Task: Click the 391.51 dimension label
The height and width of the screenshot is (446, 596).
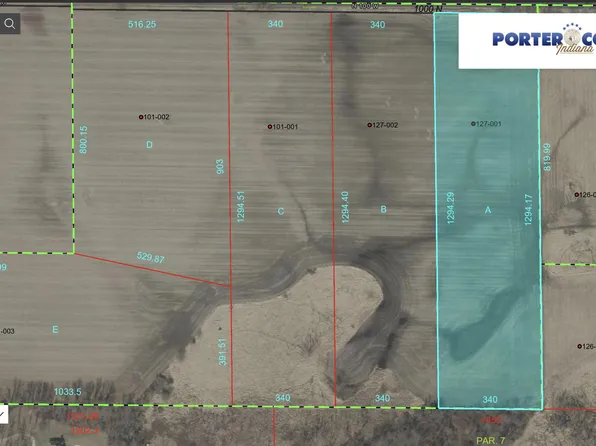Action: click(x=223, y=352)
